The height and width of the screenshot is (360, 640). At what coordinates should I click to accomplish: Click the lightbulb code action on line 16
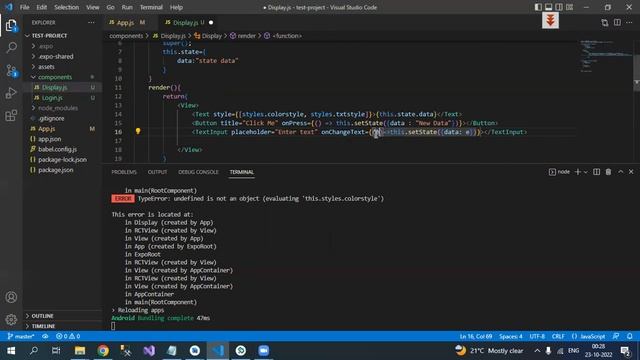click(x=138, y=131)
